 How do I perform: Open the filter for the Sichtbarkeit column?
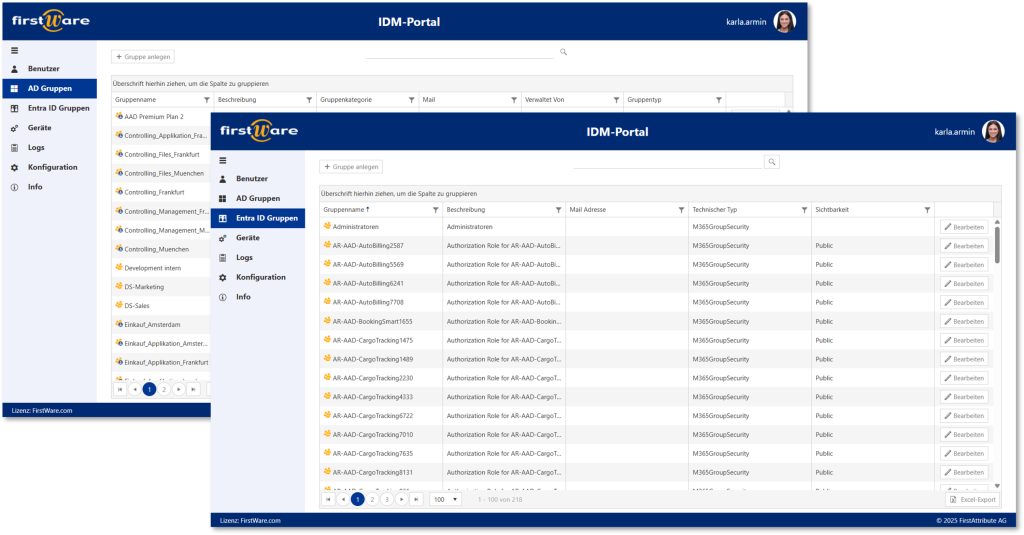pyautogui.click(x=927, y=210)
